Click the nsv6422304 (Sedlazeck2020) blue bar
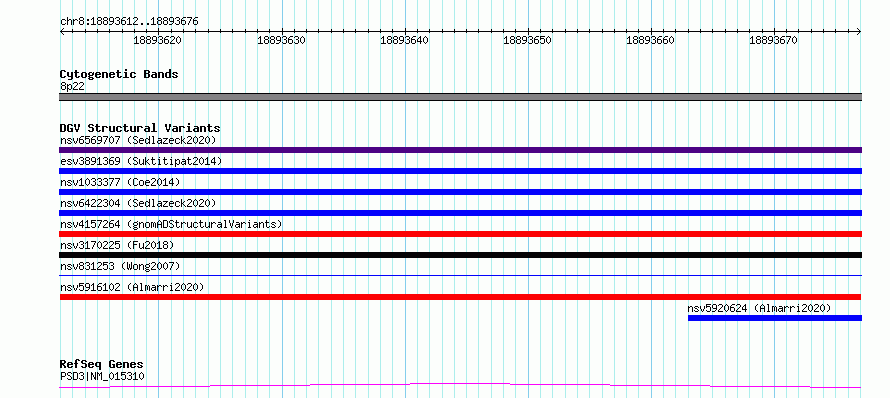The image size is (890, 398). point(460,213)
